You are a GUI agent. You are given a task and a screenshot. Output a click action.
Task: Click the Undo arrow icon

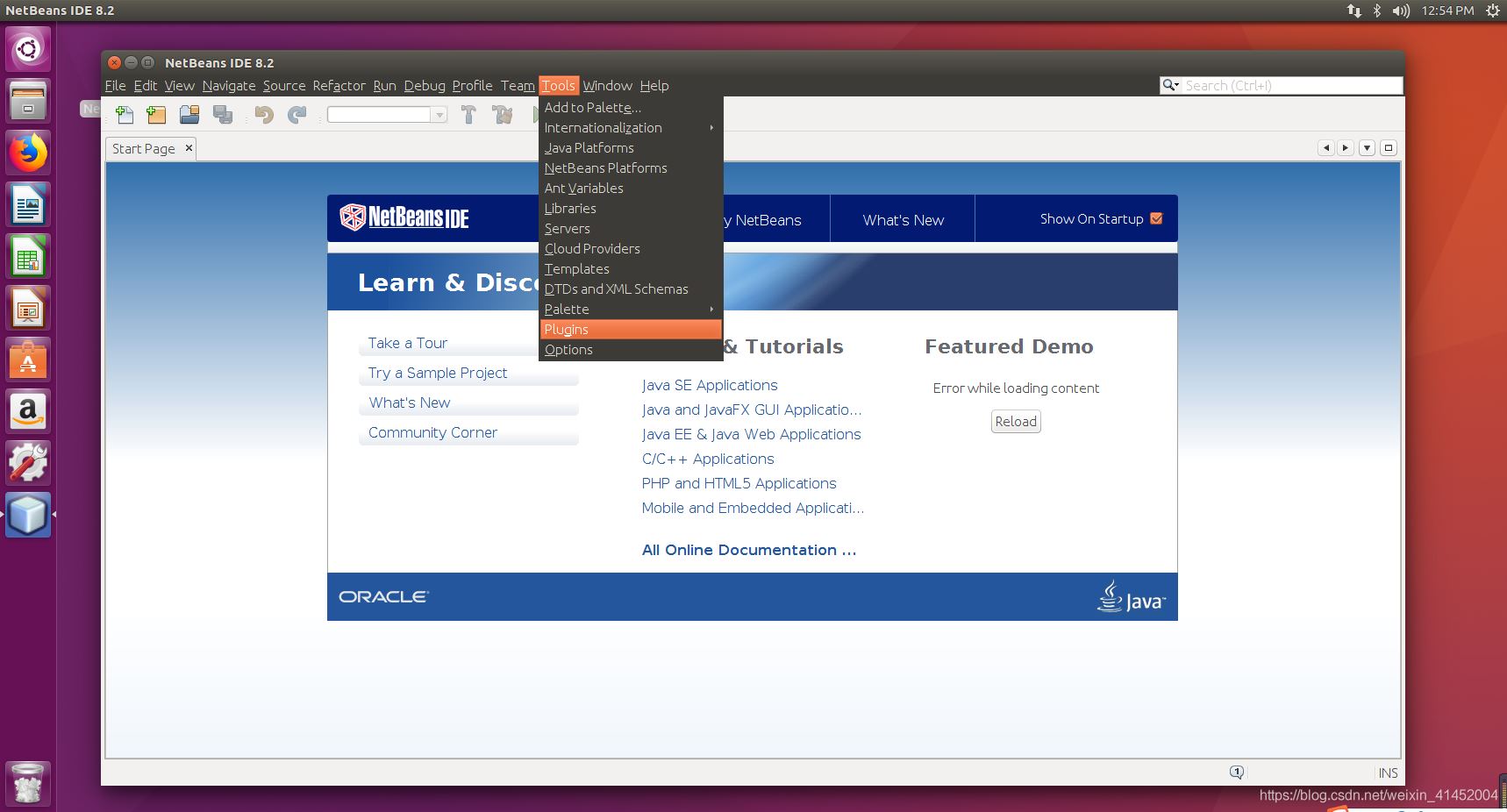click(264, 115)
